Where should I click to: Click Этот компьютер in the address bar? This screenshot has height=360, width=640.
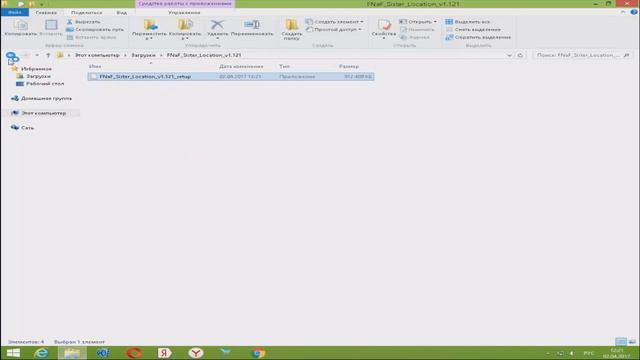tap(97, 55)
